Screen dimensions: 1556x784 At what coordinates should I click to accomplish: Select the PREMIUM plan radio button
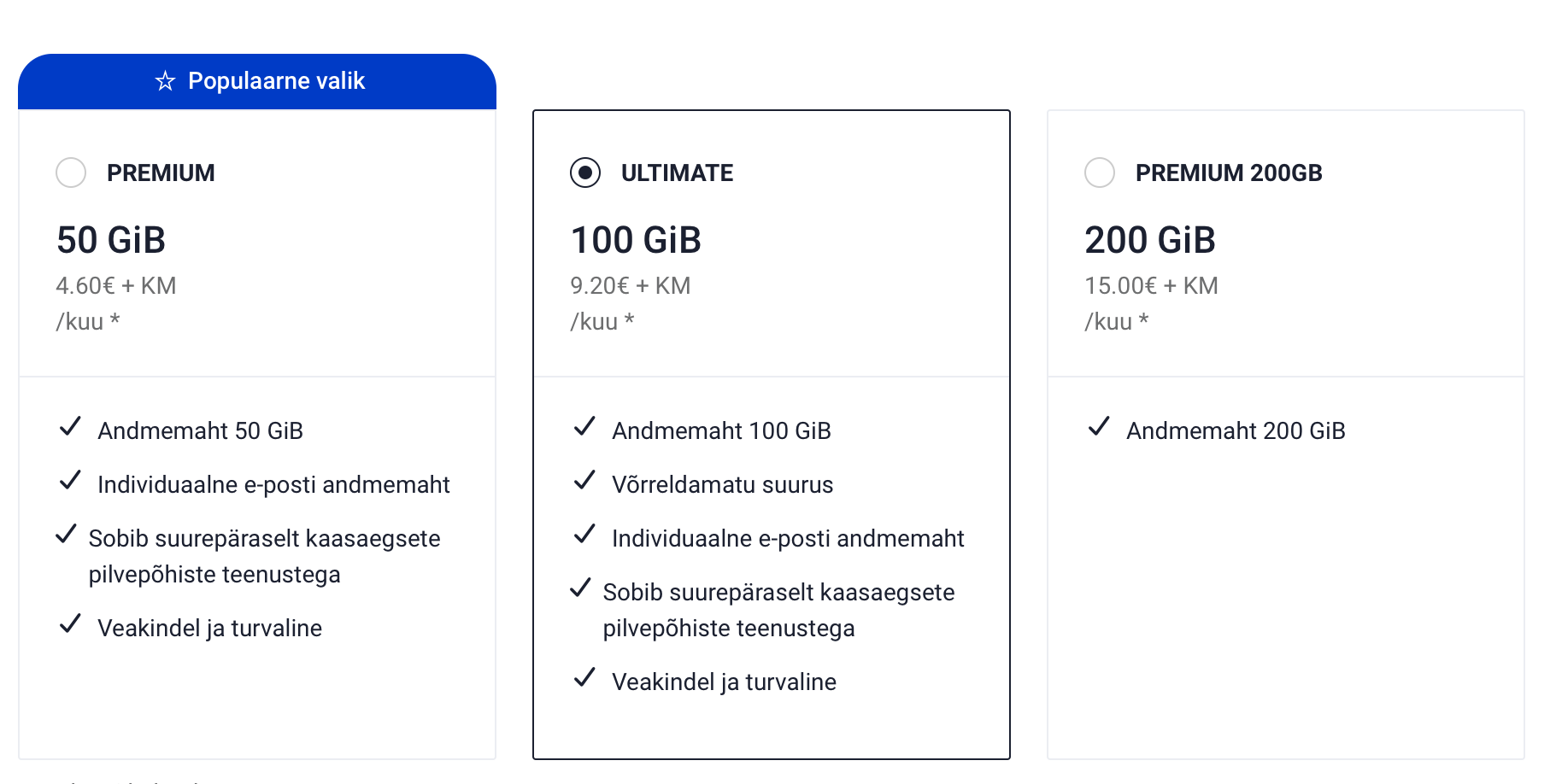pos(71,173)
